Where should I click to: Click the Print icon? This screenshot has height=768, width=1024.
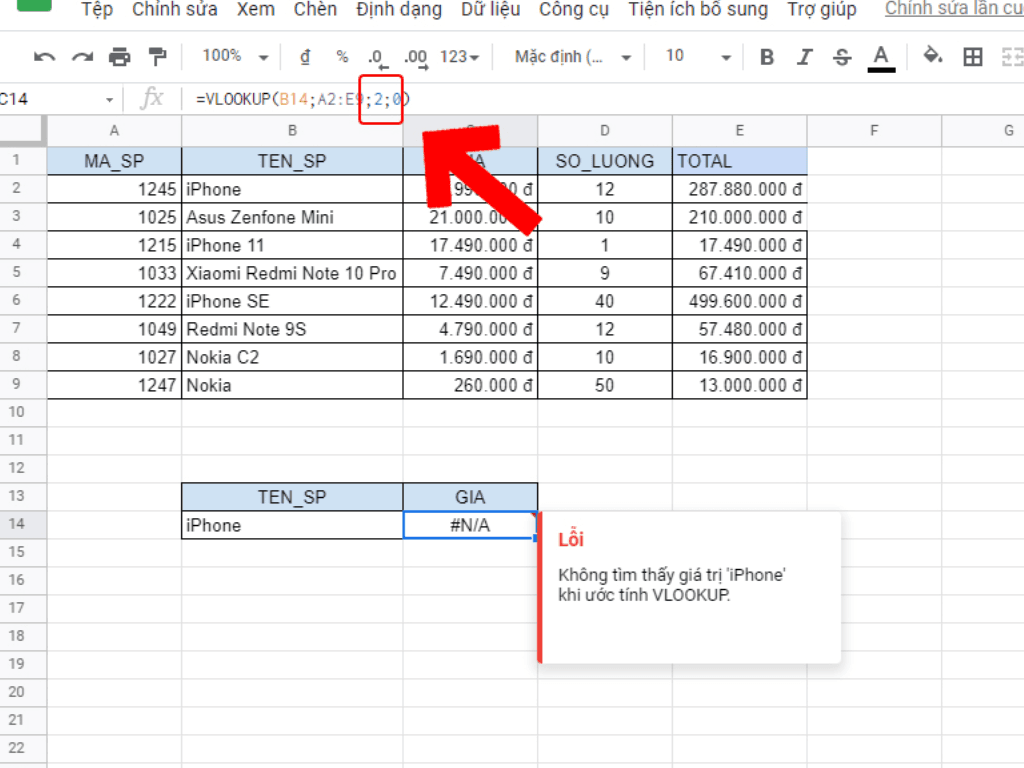coord(120,57)
